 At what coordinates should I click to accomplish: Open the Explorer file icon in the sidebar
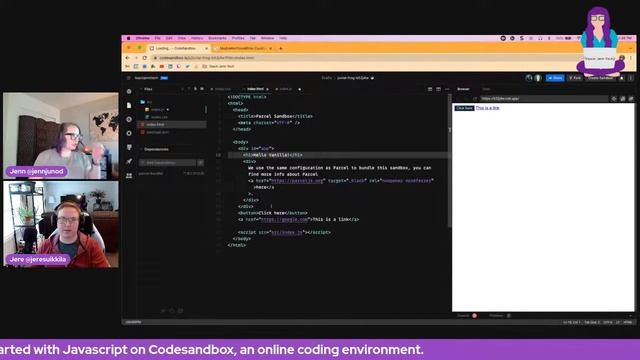(x=129, y=105)
